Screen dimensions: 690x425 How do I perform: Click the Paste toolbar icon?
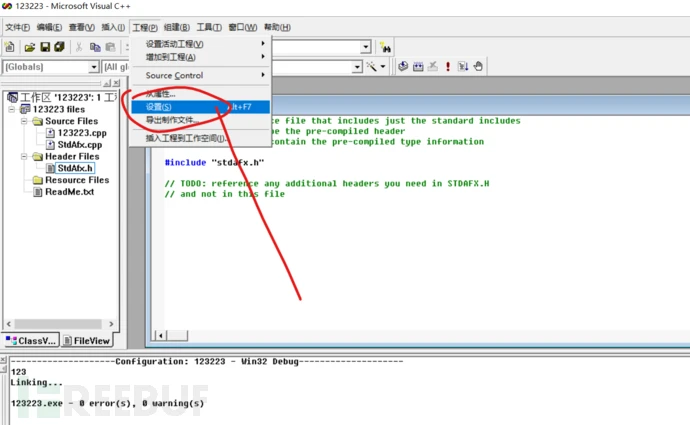pyautogui.click(x=110, y=47)
